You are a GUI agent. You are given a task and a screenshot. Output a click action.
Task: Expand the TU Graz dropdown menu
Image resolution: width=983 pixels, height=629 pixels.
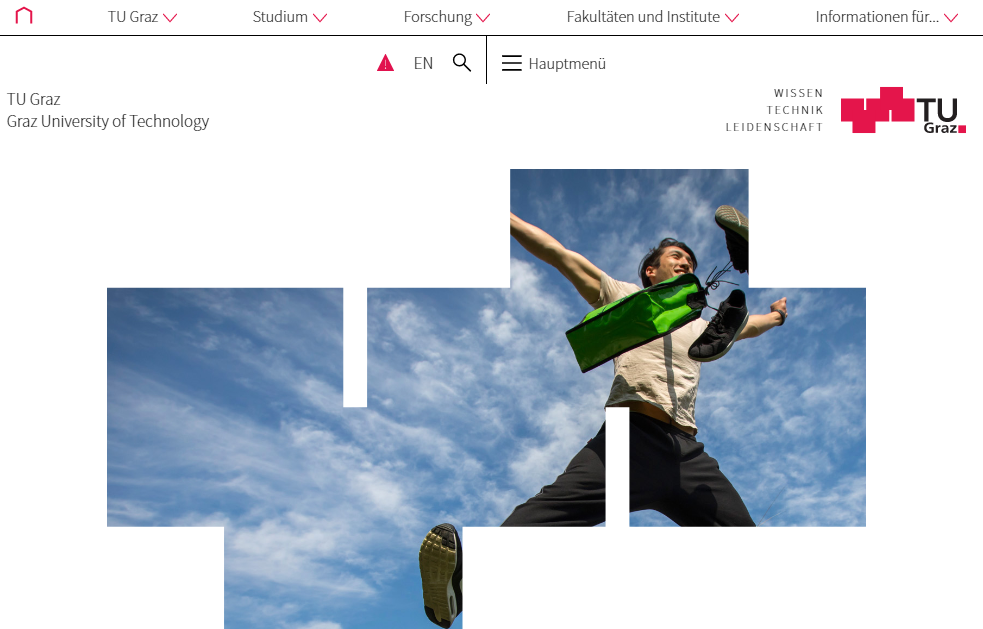[x=142, y=17]
